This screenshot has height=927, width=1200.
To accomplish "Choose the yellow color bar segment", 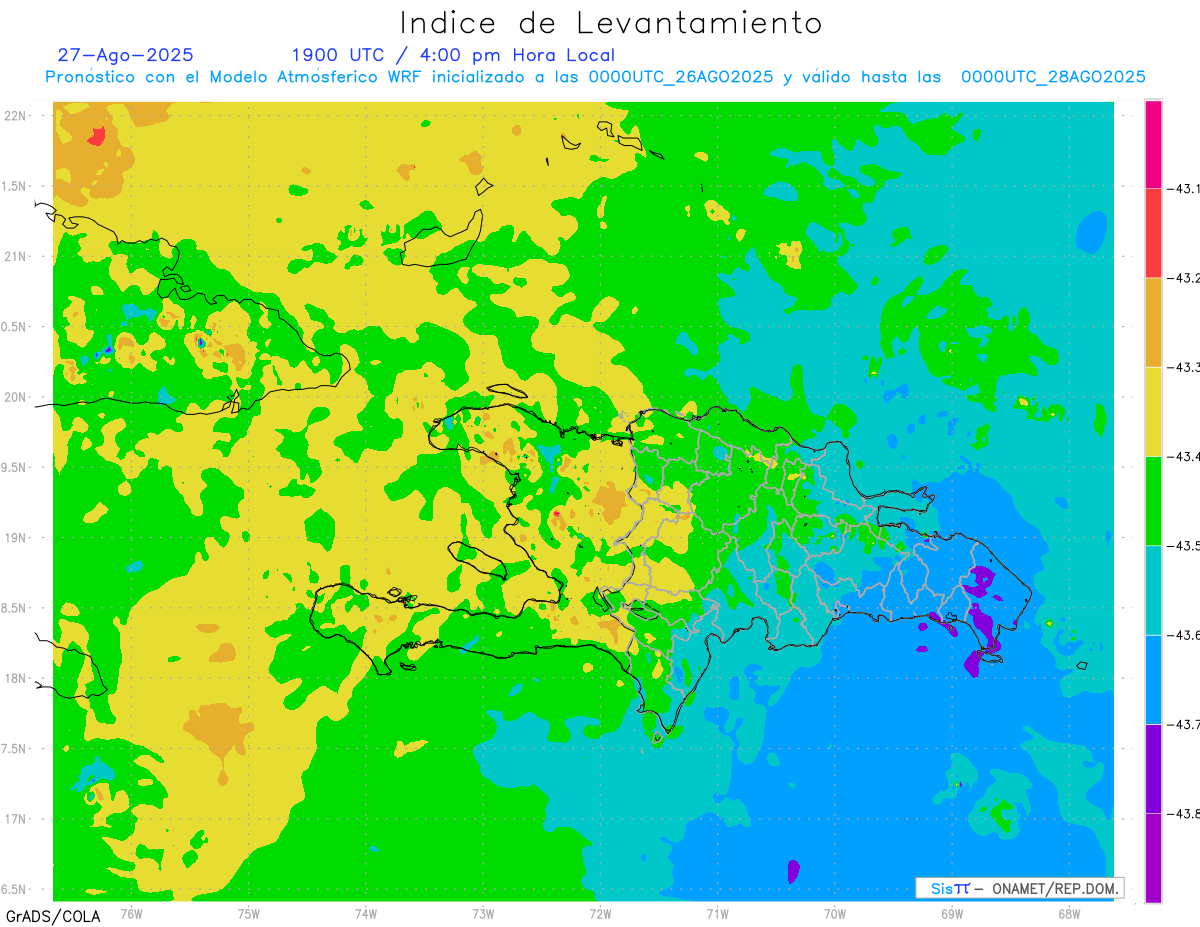I will [1153, 412].
